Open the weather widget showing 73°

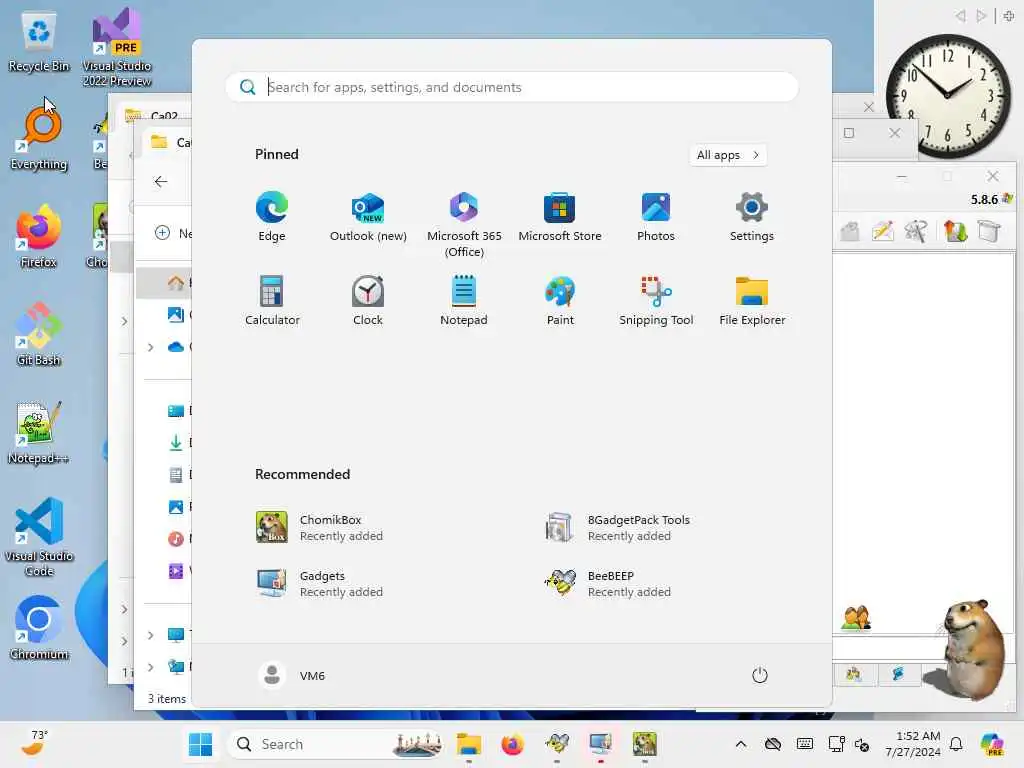coord(33,743)
